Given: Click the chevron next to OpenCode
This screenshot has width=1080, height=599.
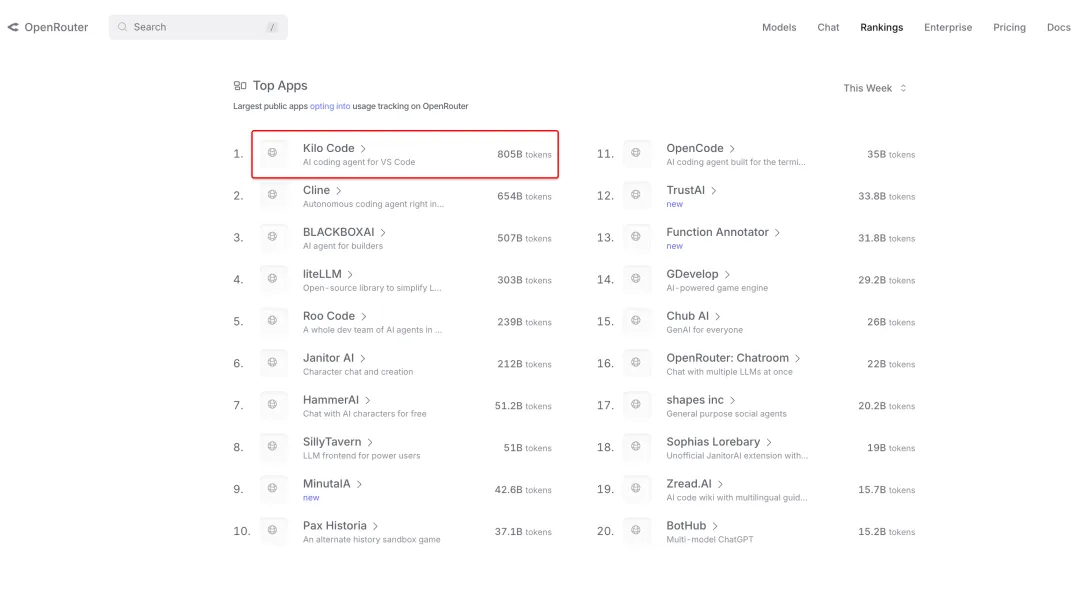Looking at the screenshot, I should pos(732,149).
